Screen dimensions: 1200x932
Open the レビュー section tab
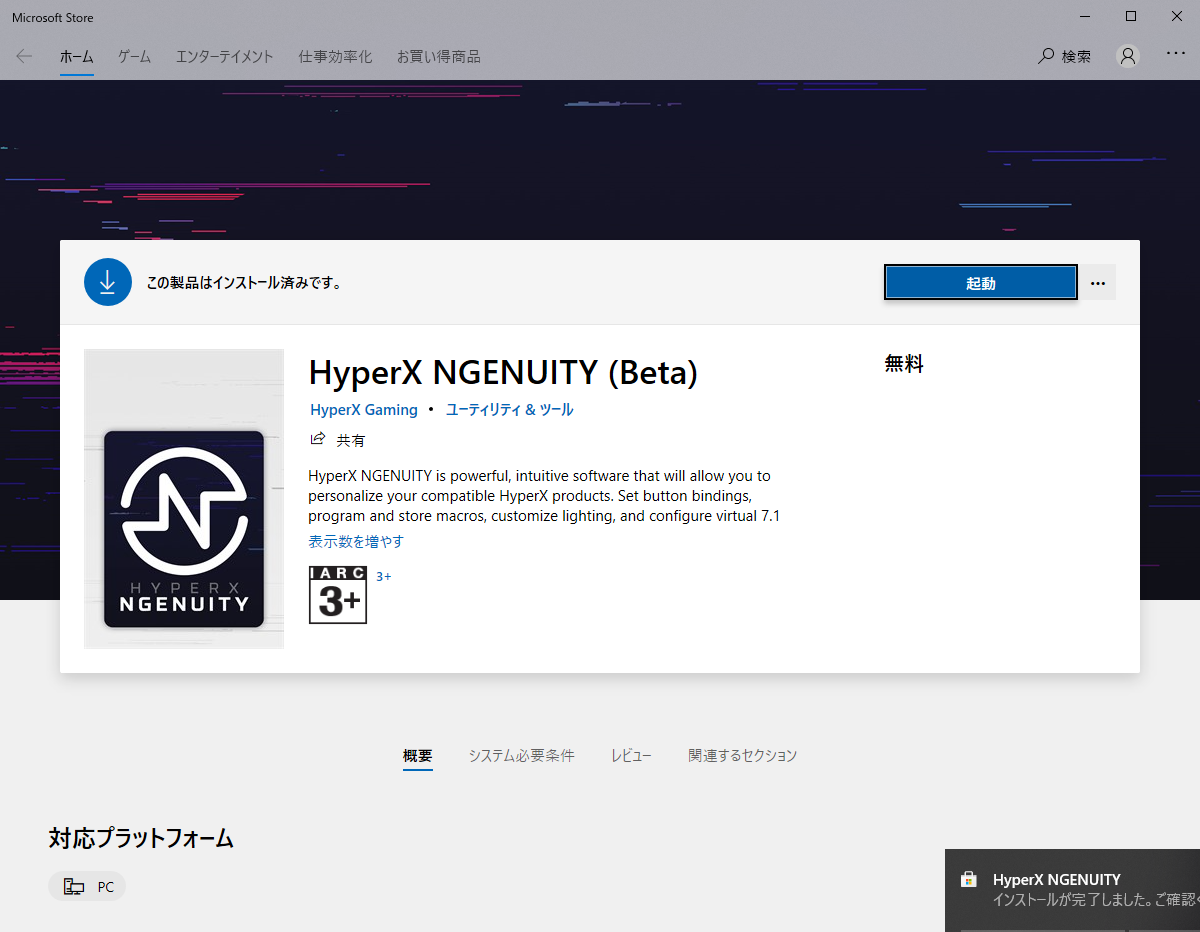(631, 756)
